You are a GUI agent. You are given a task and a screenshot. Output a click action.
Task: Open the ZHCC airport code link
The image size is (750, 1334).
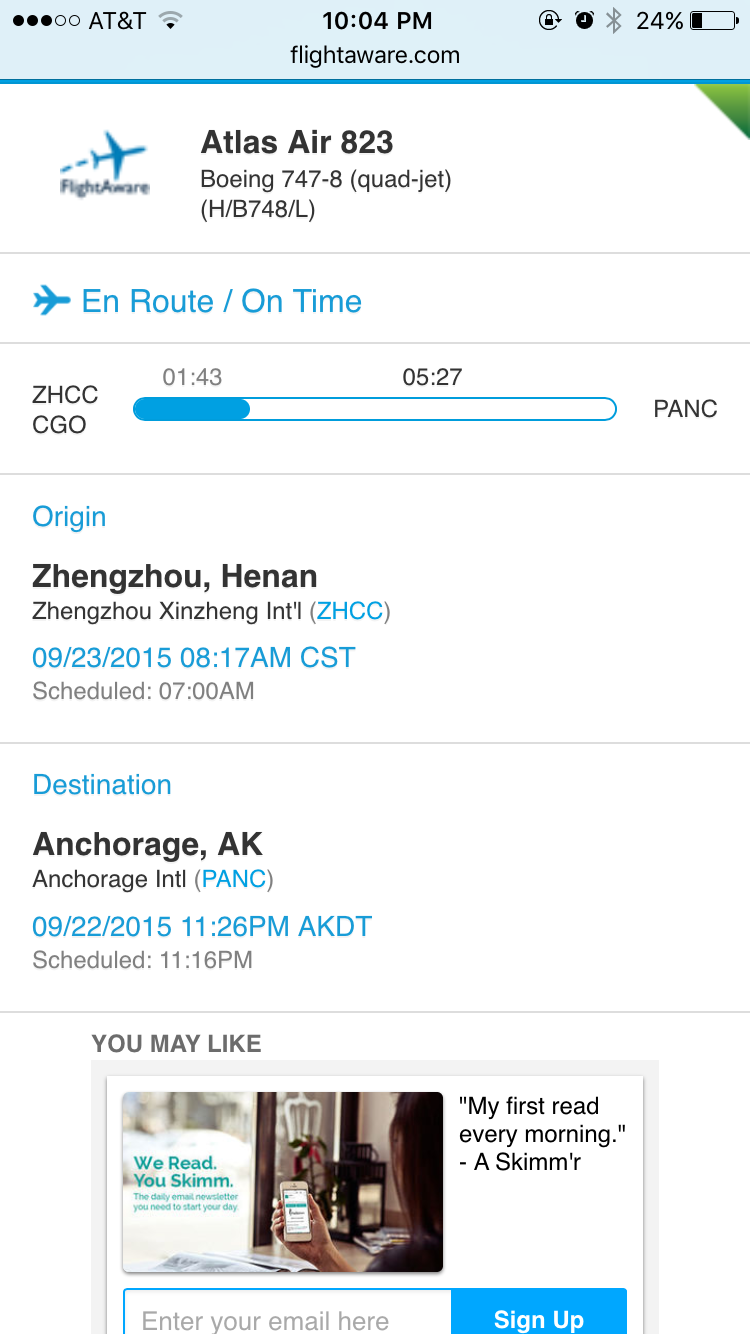pos(349,611)
